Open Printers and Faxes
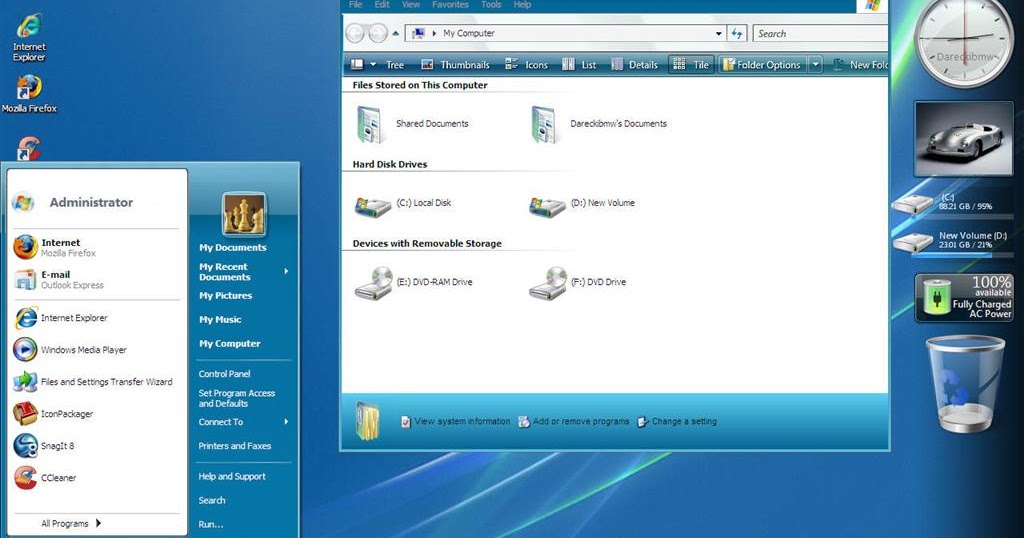1024x538 pixels. (x=234, y=446)
